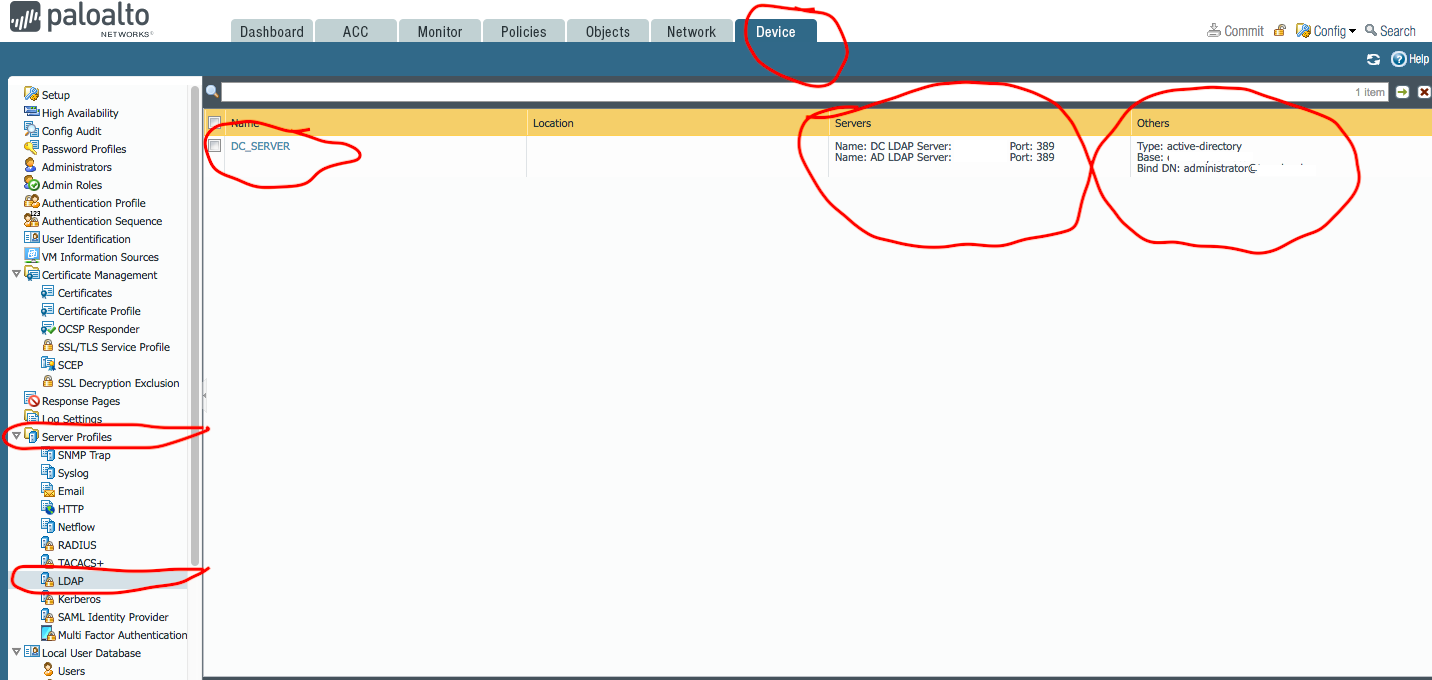1432x680 pixels.
Task: Tick the DC_SERVER row checkbox
Action: (x=214, y=146)
